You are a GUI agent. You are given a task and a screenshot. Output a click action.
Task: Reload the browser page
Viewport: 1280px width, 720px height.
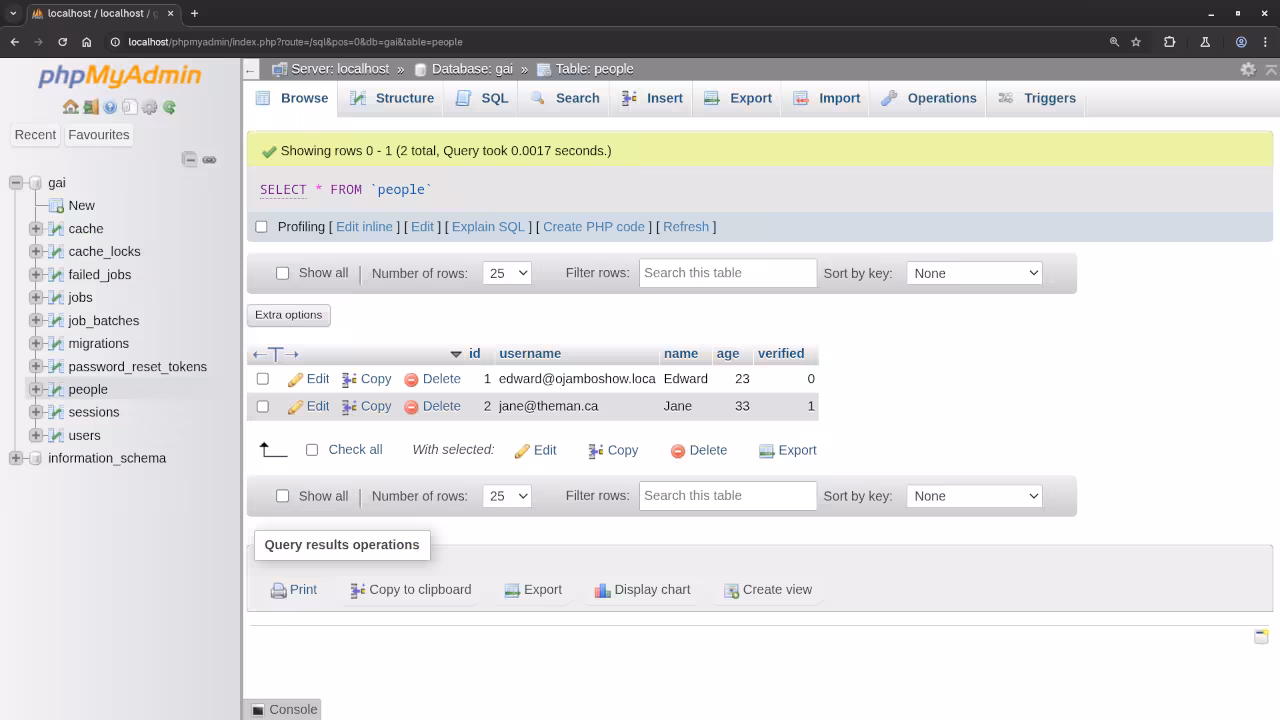(x=62, y=42)
